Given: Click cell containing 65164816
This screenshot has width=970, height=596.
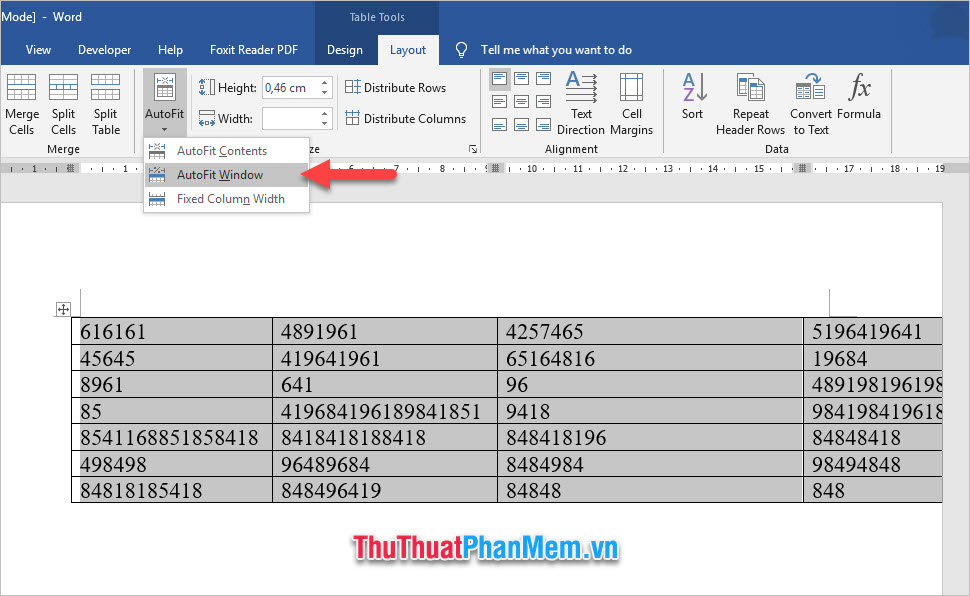Looking at the screenshot, I should [650, 358].
